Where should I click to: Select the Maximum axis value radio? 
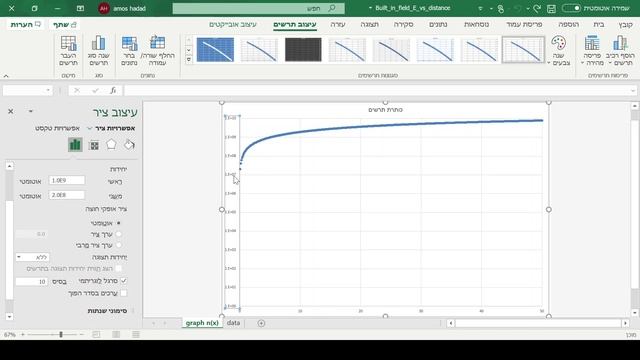pyautogui.click(x=118, y=245)
